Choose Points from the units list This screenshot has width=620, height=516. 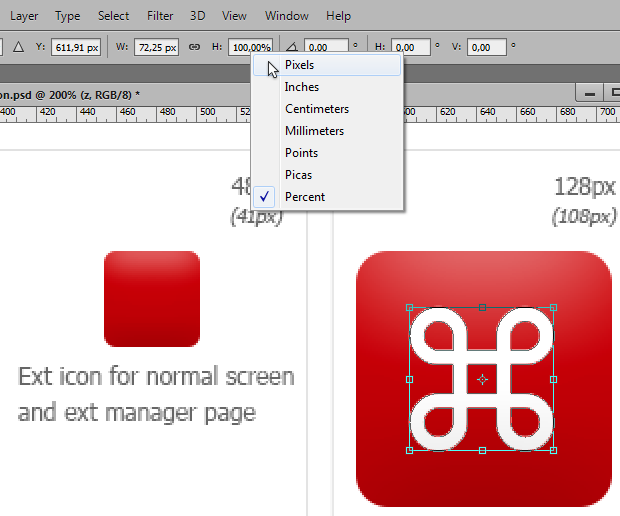tap(327, 153)
